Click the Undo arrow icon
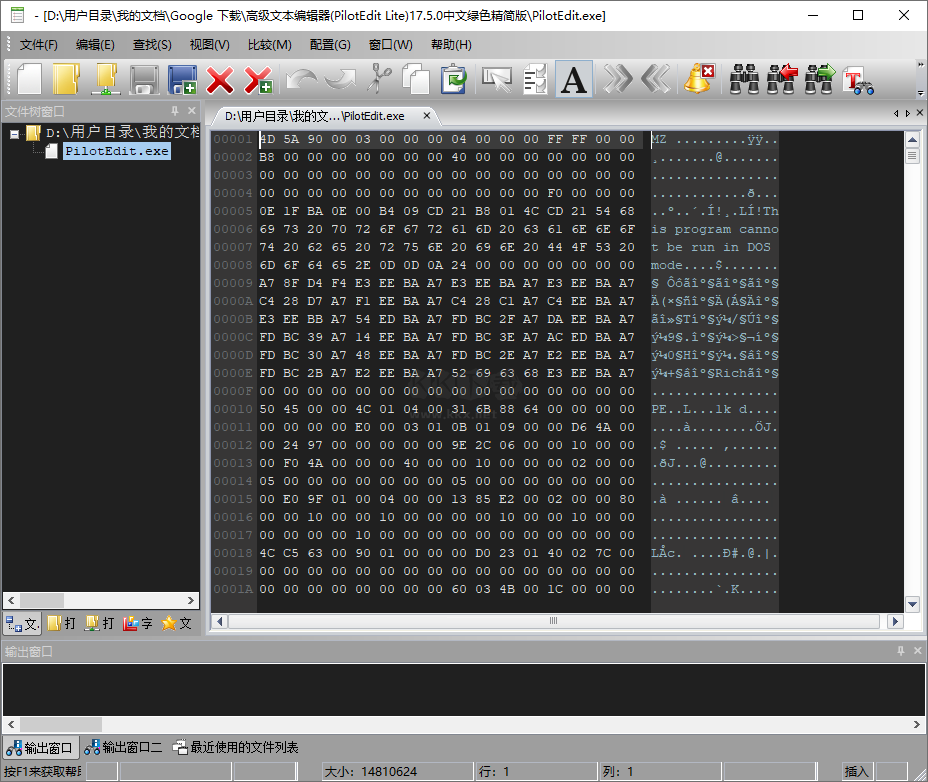The height and width of the screenshot is (782, 928). coord(301,79)
